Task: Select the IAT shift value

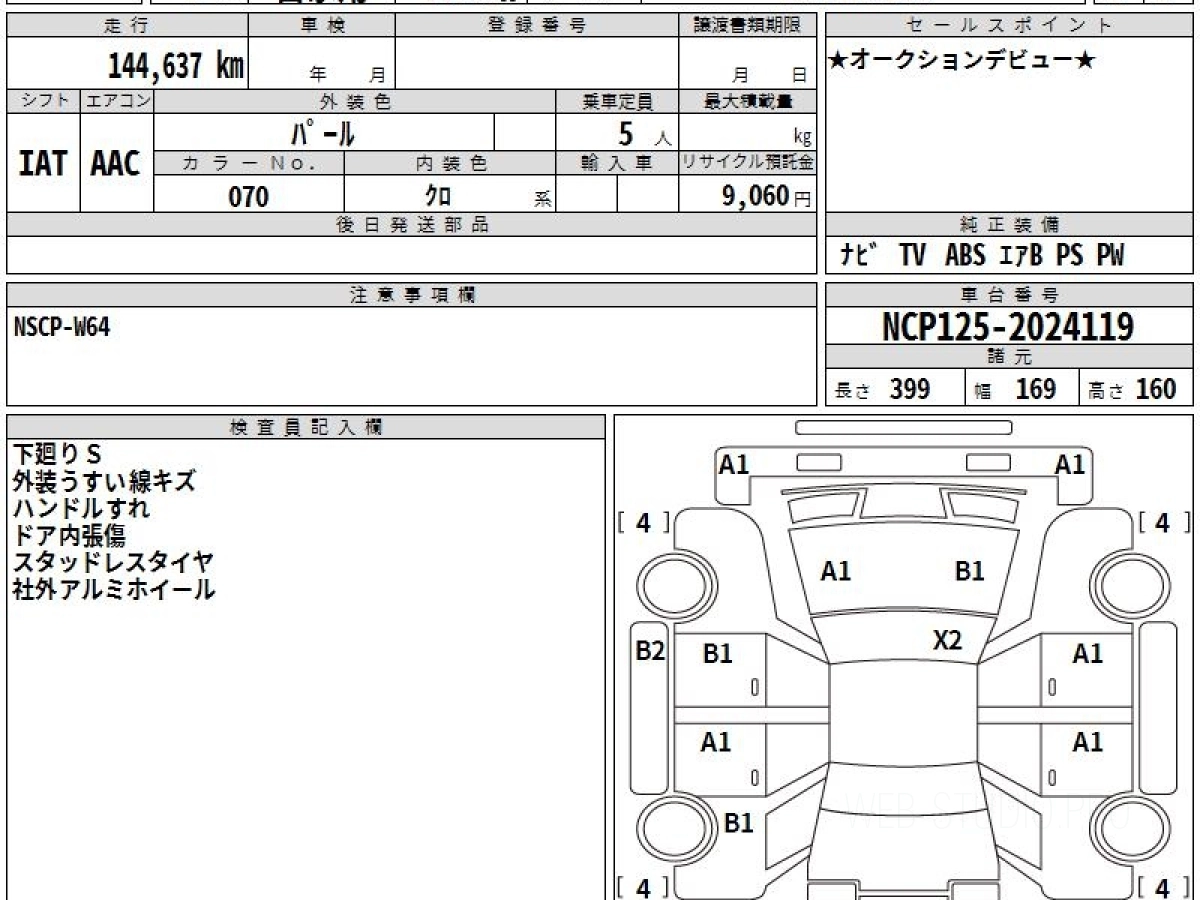Action: tap(43, 163)
